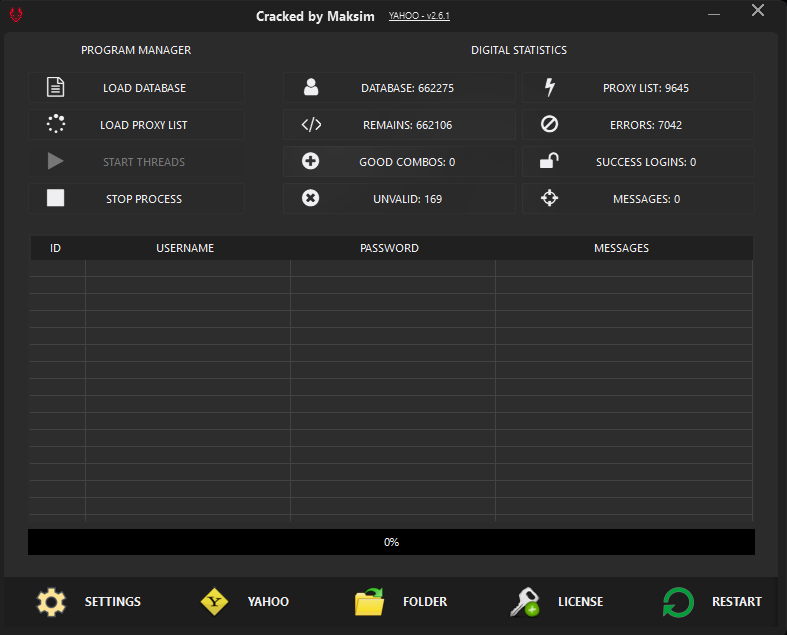The width and height of the screenshot is (787, 635).
Task: Click the yellow folder icon
Action: click(x=369, y=602)
